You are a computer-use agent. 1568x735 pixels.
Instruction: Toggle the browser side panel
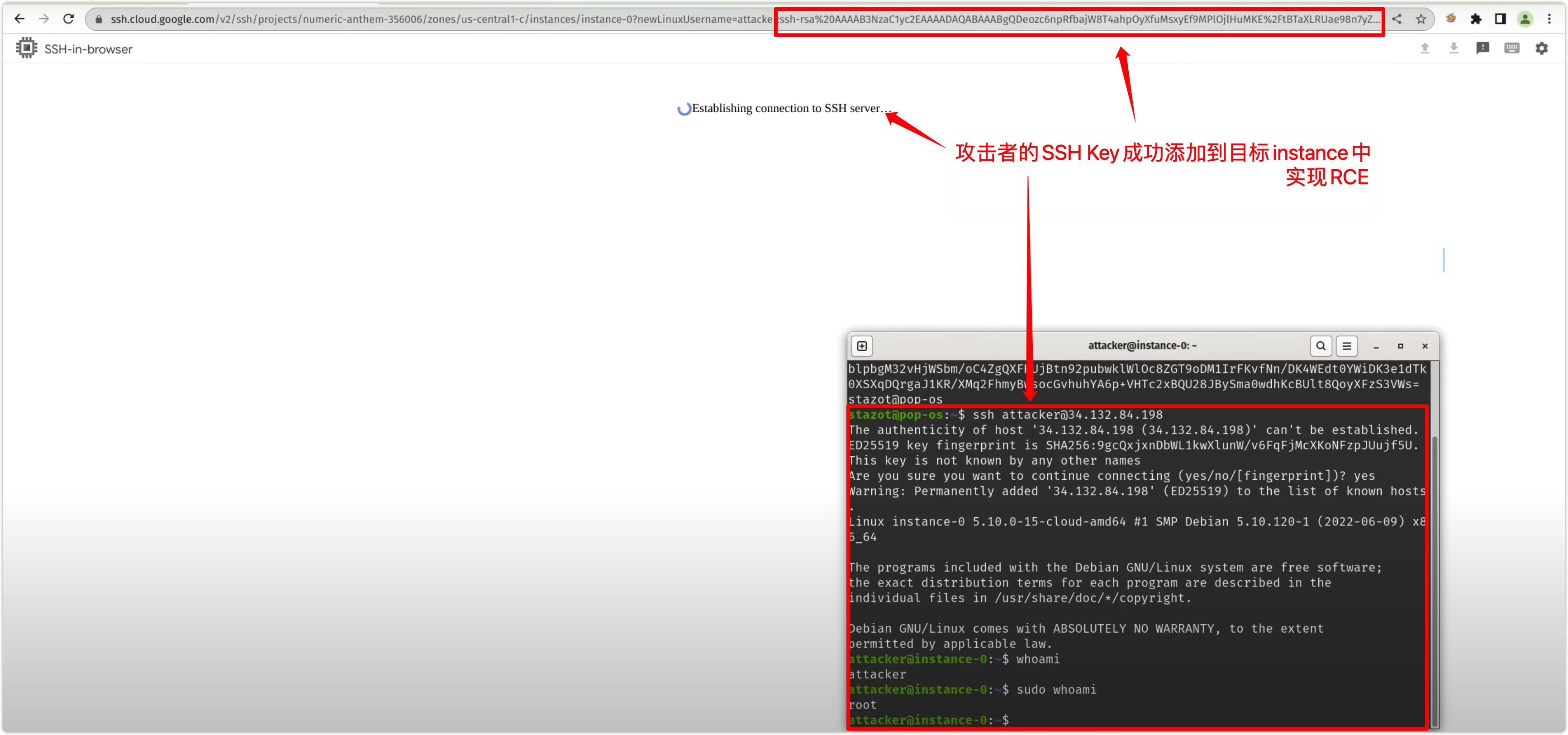pyautogui.click(x=1501, y=19)
